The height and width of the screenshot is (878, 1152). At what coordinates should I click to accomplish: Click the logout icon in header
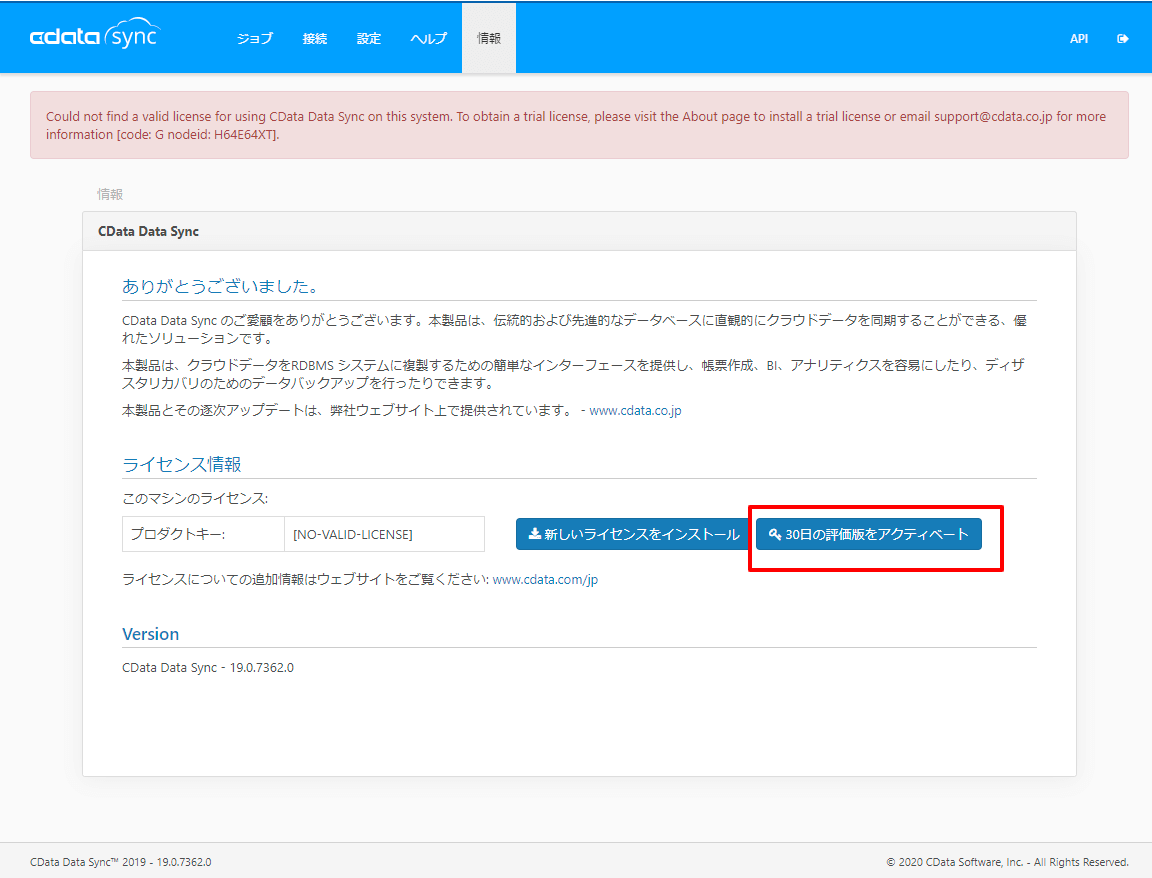[1123, 39]
